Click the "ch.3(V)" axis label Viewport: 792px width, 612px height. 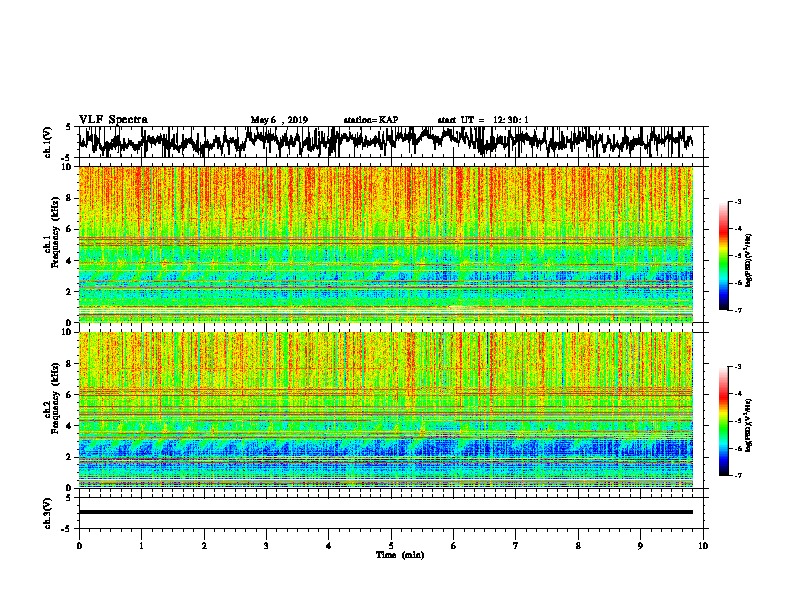[x=47, y=513]
